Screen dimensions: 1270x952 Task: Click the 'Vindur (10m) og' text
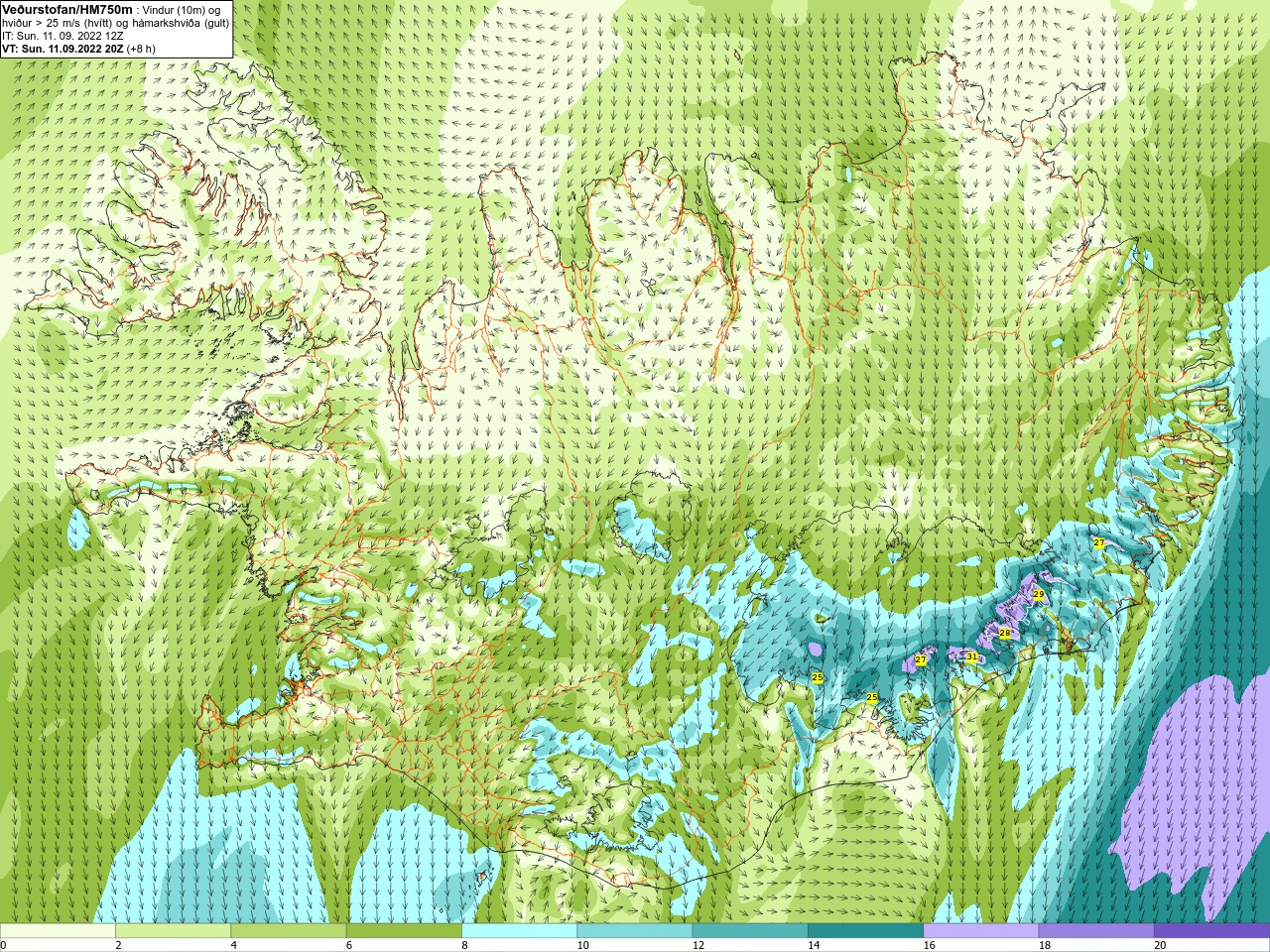(x=183, y=10)
